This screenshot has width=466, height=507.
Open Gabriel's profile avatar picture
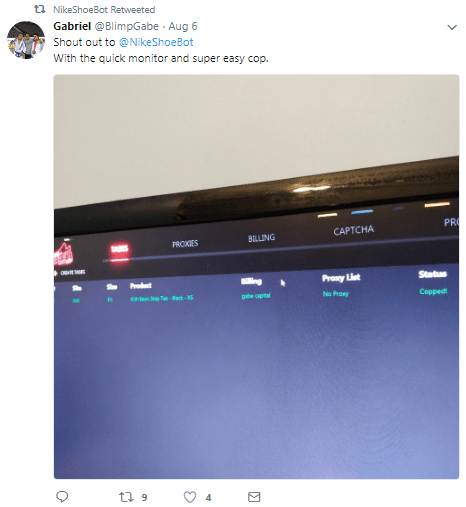[26, 40]
